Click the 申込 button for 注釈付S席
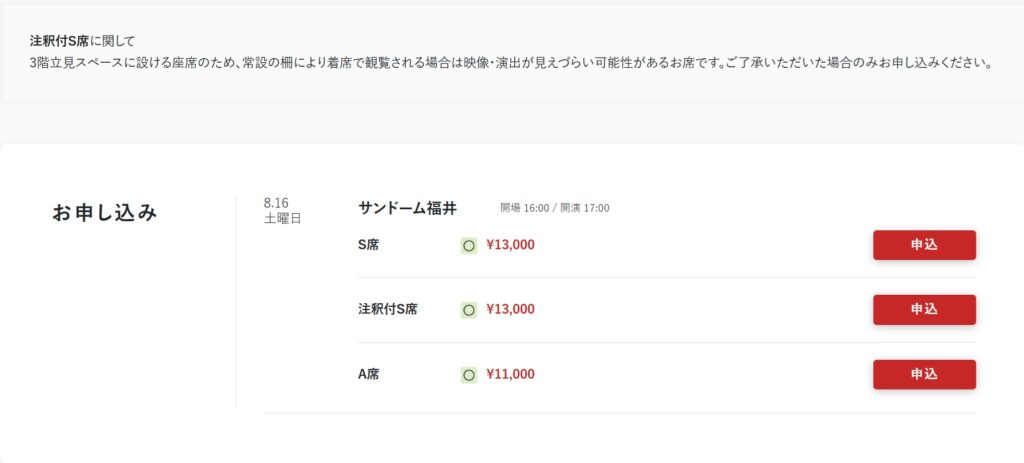 point(924,310)
